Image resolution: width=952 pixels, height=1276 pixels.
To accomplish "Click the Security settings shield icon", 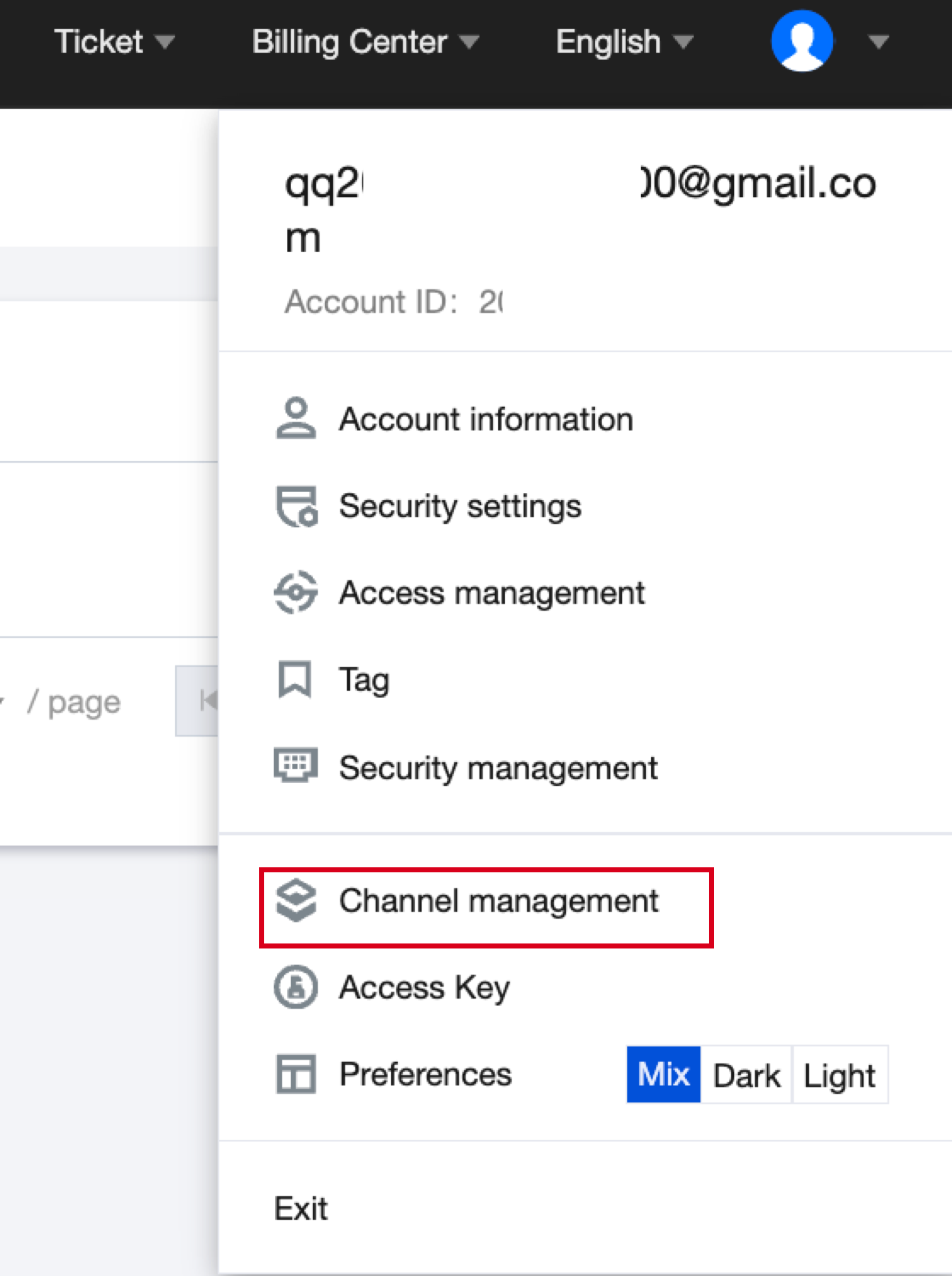I will [x=296, y=506].
